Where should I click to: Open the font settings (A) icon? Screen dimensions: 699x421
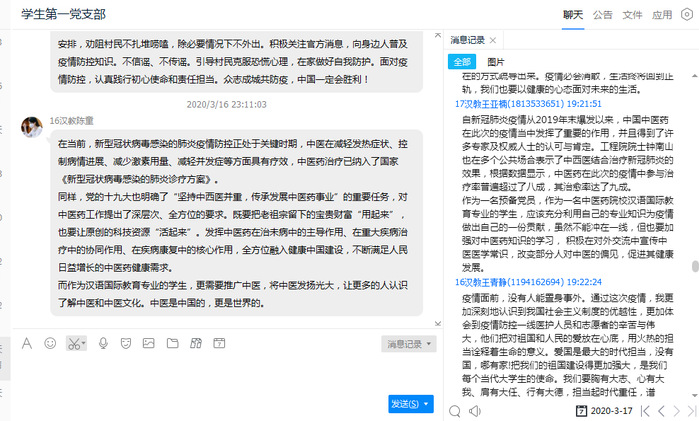pos(27,343)
